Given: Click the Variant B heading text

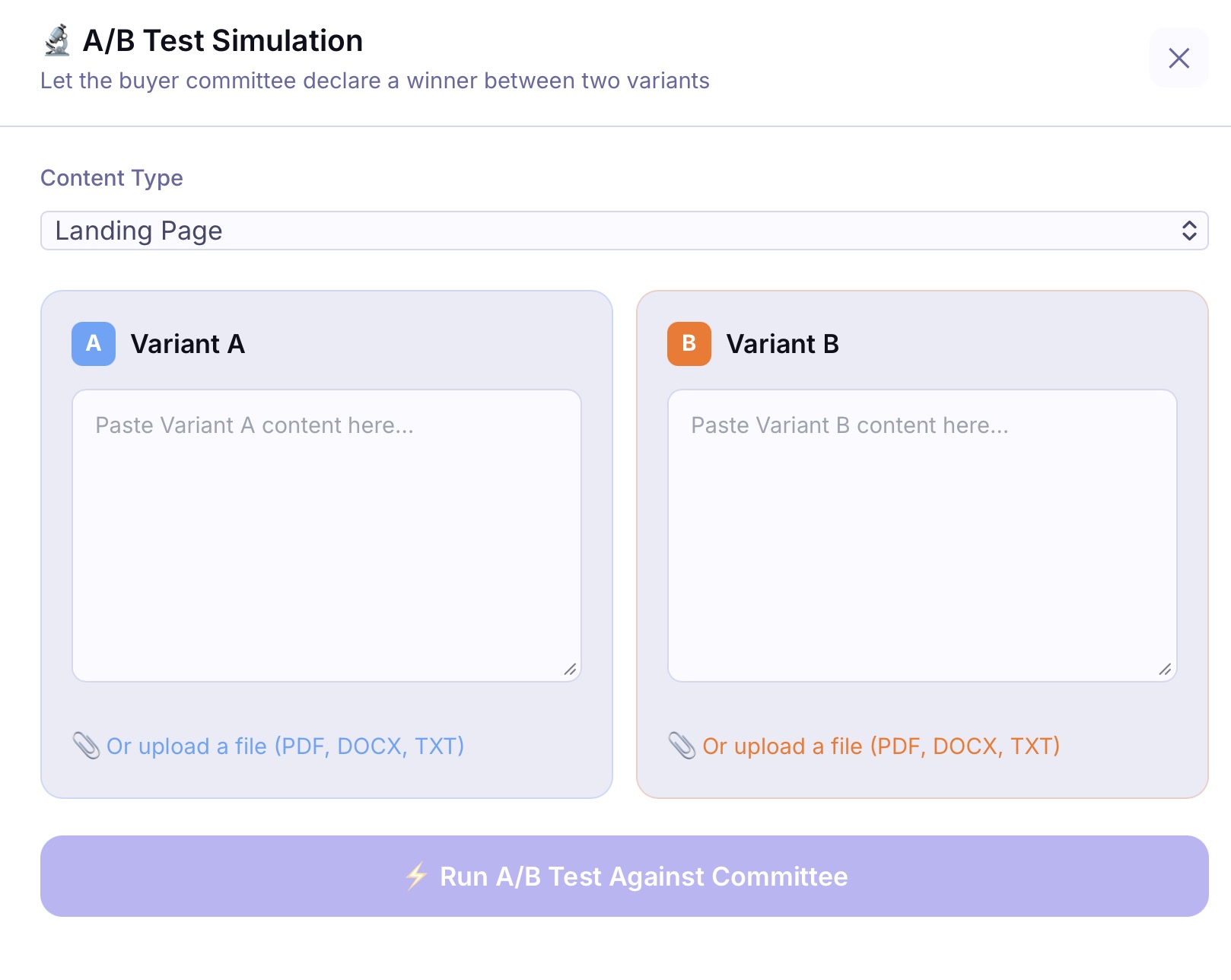Looking at the screenshot, I should pyautogui.click(x=783, y=344).
